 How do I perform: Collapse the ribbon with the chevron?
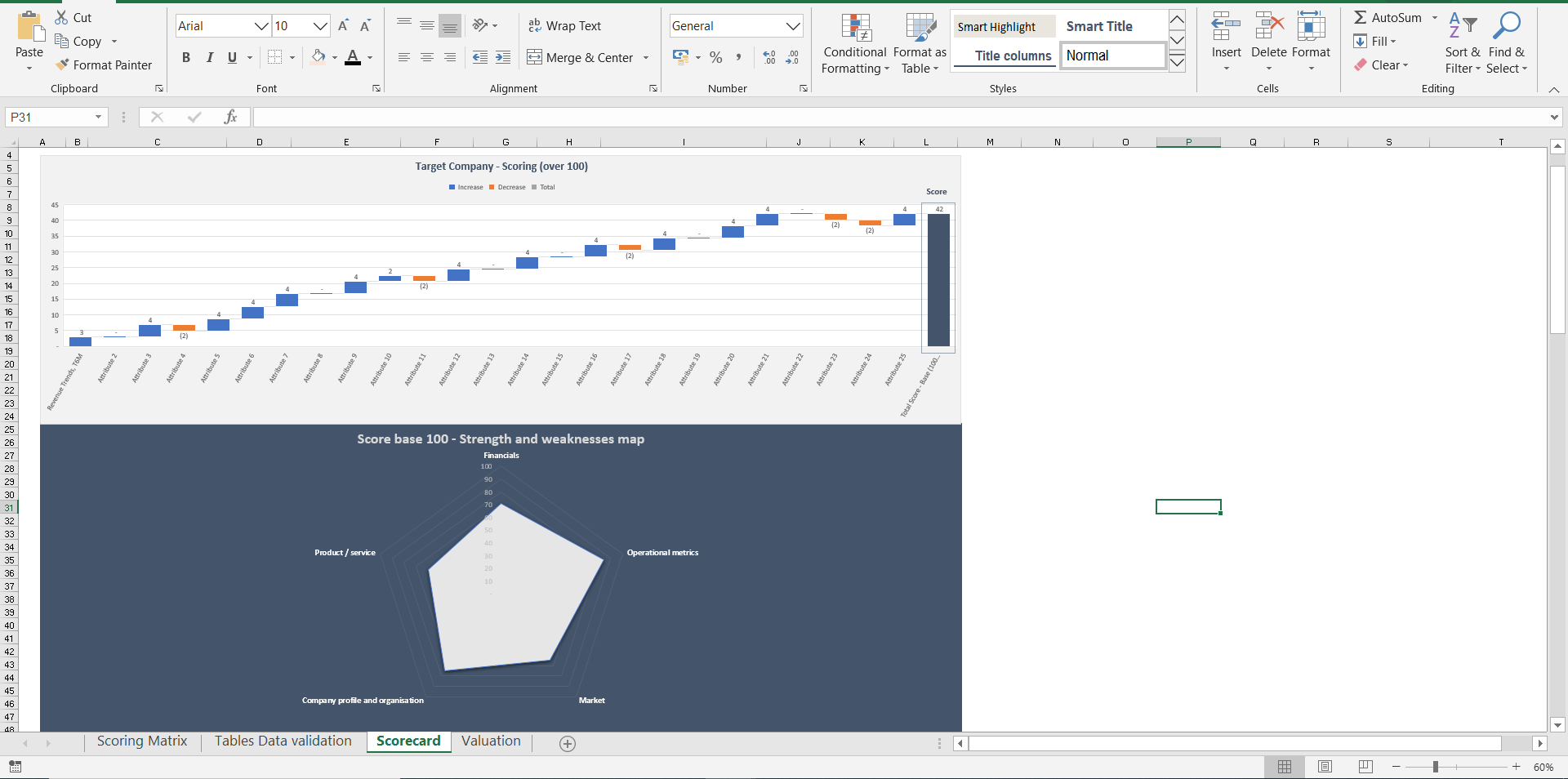point(1553,90)
